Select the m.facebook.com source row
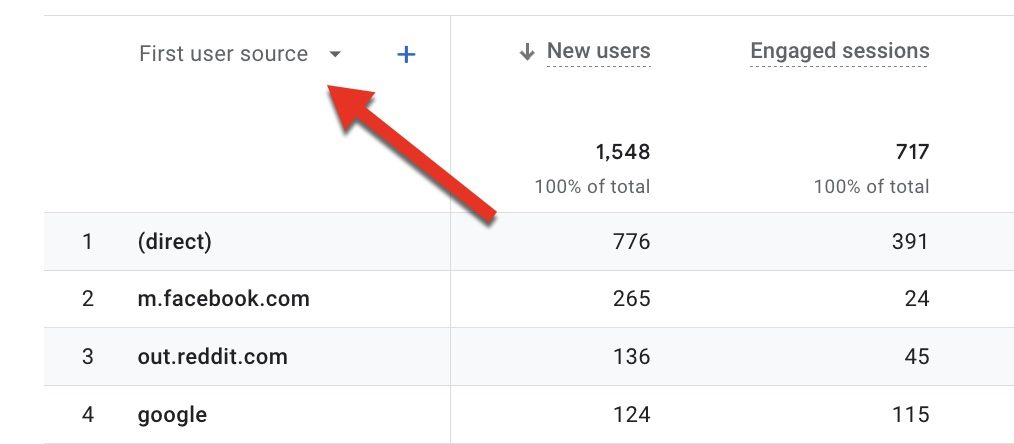Viewport: 1014px width, 444px height. [223, 298]
